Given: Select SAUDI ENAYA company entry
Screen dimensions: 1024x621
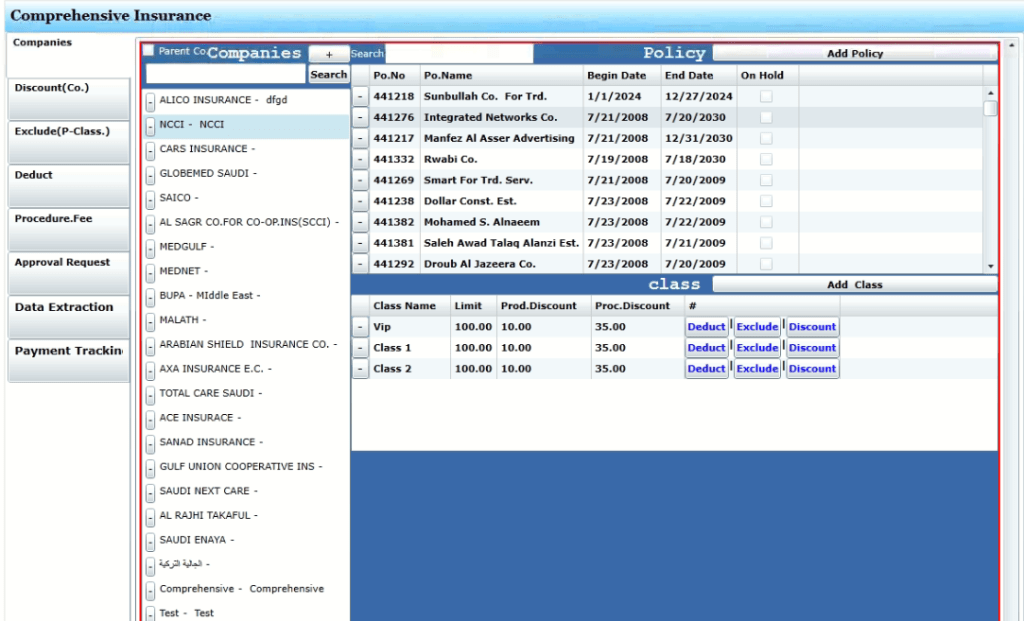Looking at the screenshot, I should point(192,540).
